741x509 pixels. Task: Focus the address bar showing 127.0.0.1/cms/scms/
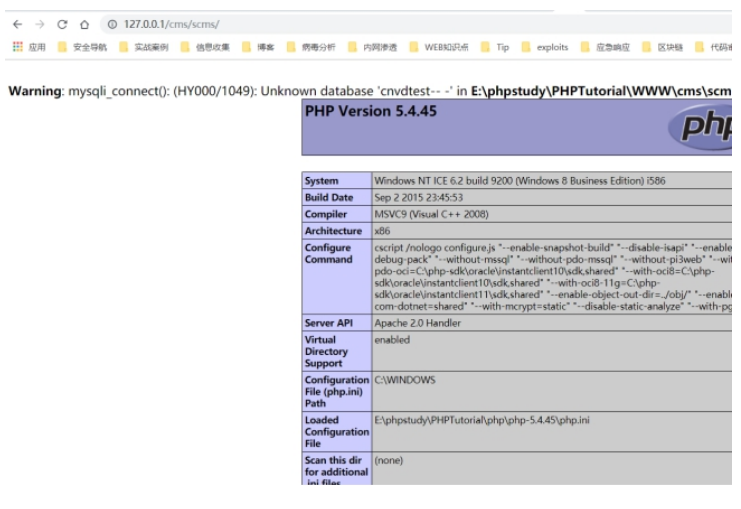(416, 24)
